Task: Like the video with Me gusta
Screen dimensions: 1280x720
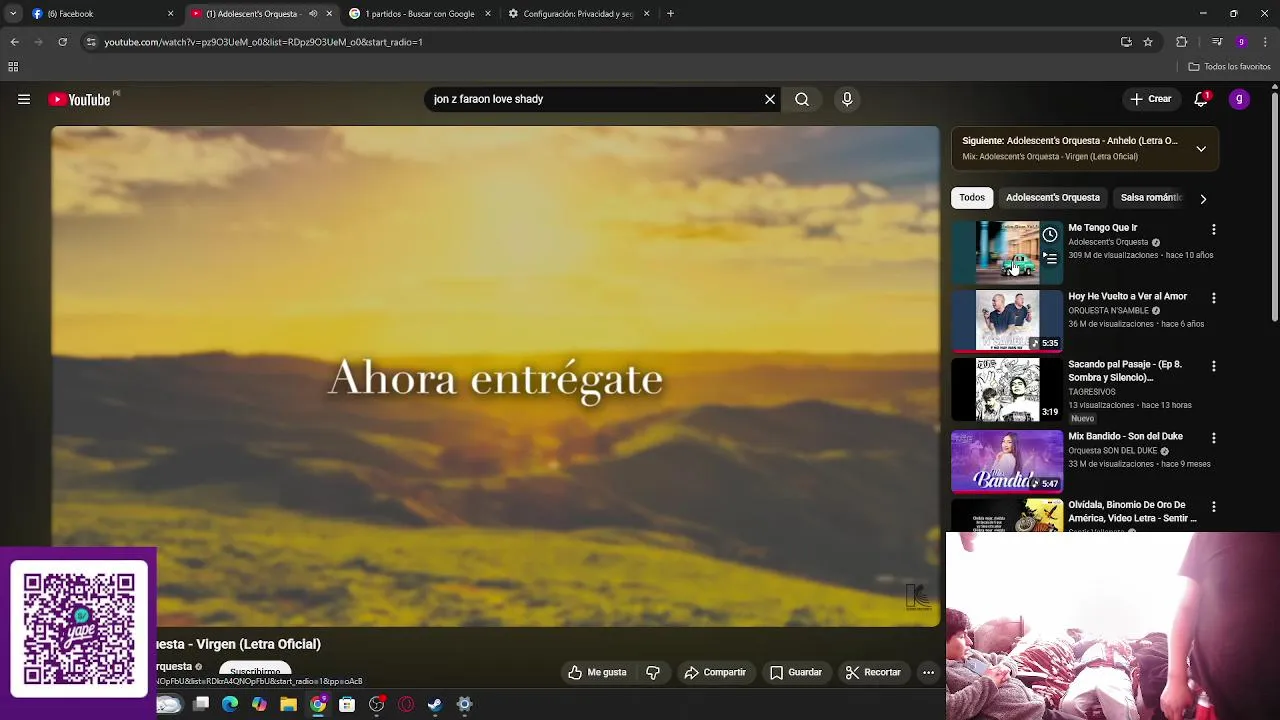Action: (x=597, y=673)
